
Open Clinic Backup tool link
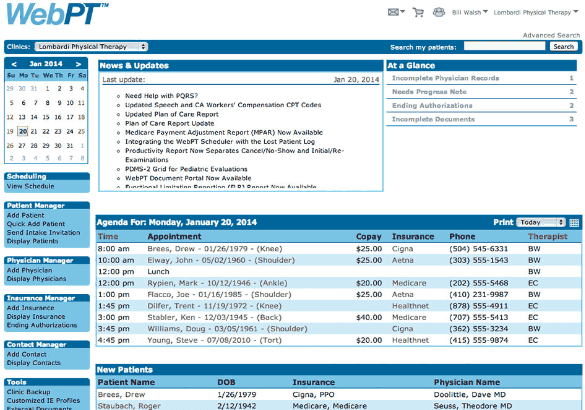tap(28, 392)
